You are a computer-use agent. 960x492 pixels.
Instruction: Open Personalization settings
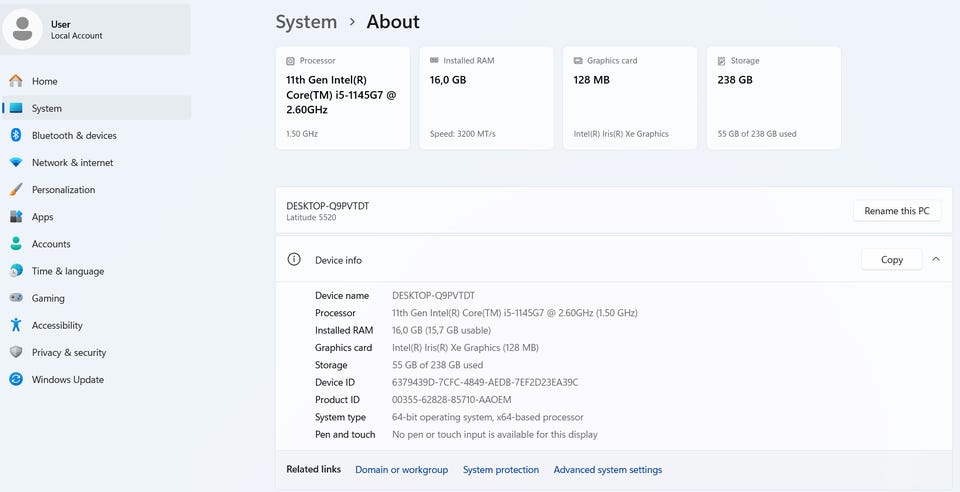(97, 190)
